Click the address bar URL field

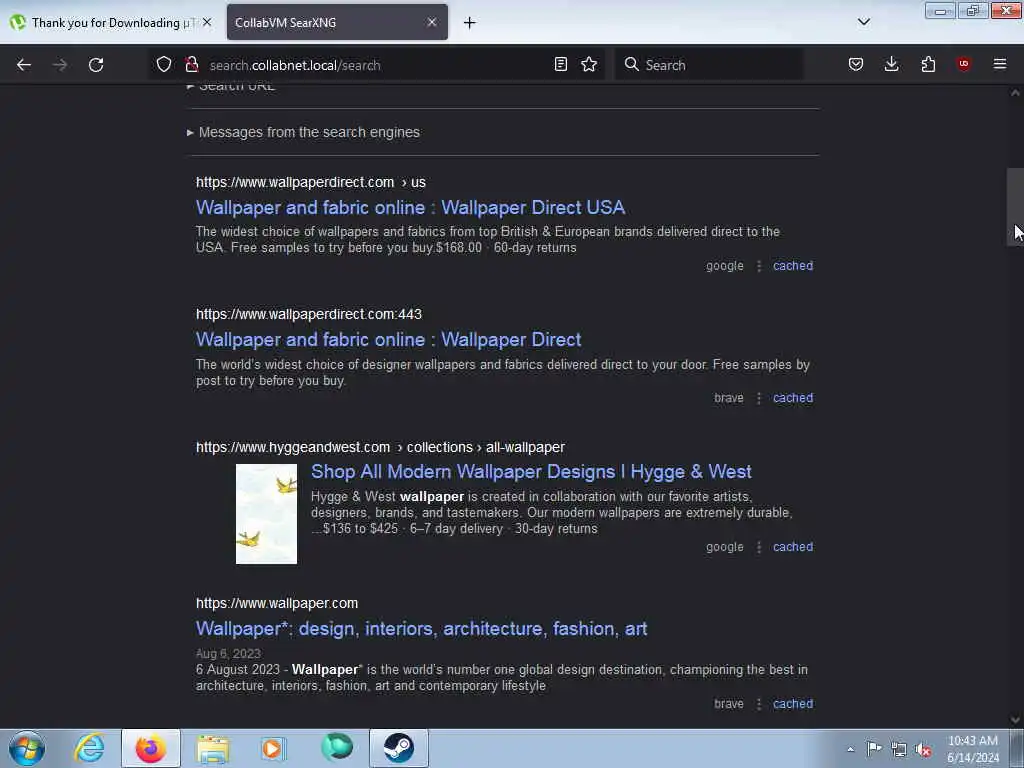coord(376,65)
